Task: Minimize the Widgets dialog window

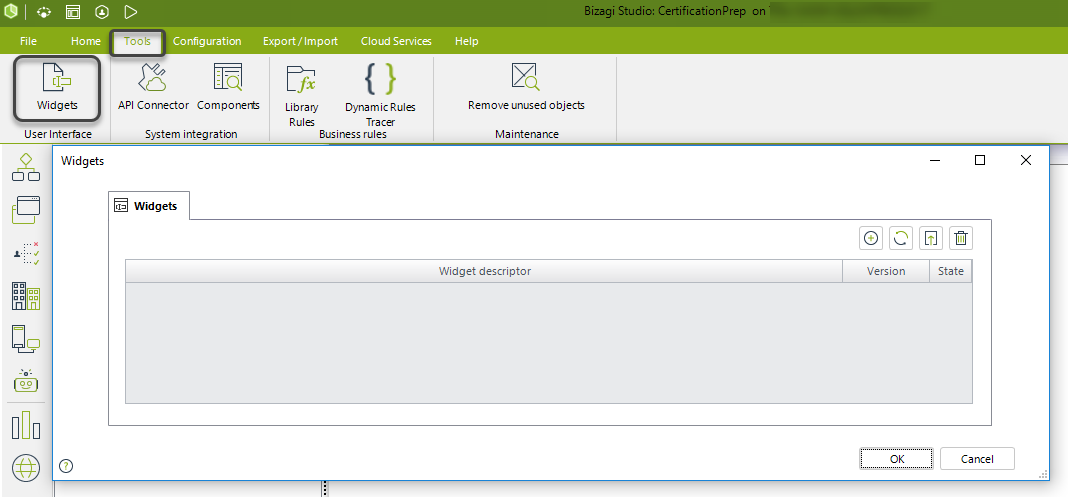Action: click(x=935, y=160)
